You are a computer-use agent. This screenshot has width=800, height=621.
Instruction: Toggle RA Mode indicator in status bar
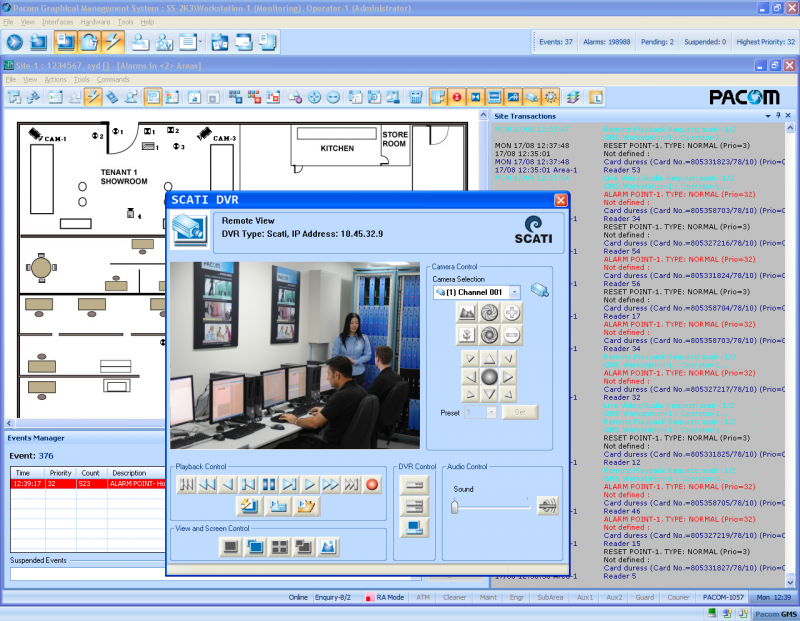pyautogui.click(x=385, y=597)
